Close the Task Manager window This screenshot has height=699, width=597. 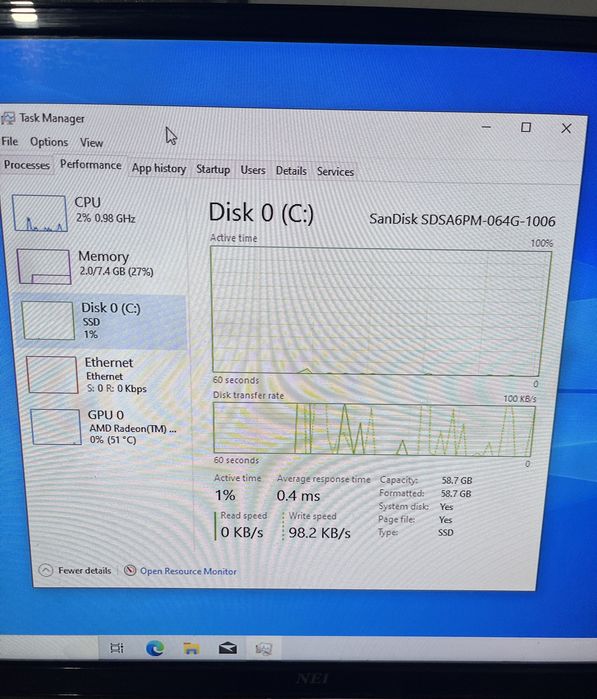coord(566,129)
